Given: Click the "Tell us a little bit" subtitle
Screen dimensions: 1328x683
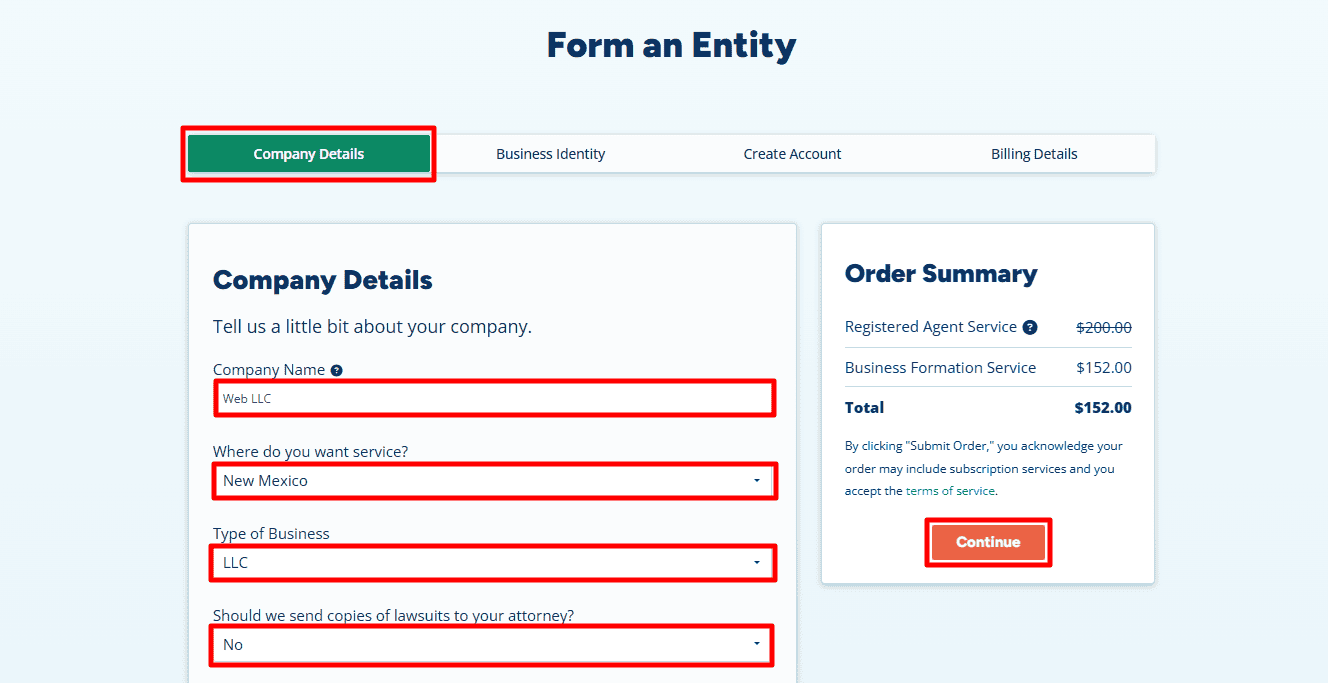Looking at the screenshot, I should coord(372,327).
